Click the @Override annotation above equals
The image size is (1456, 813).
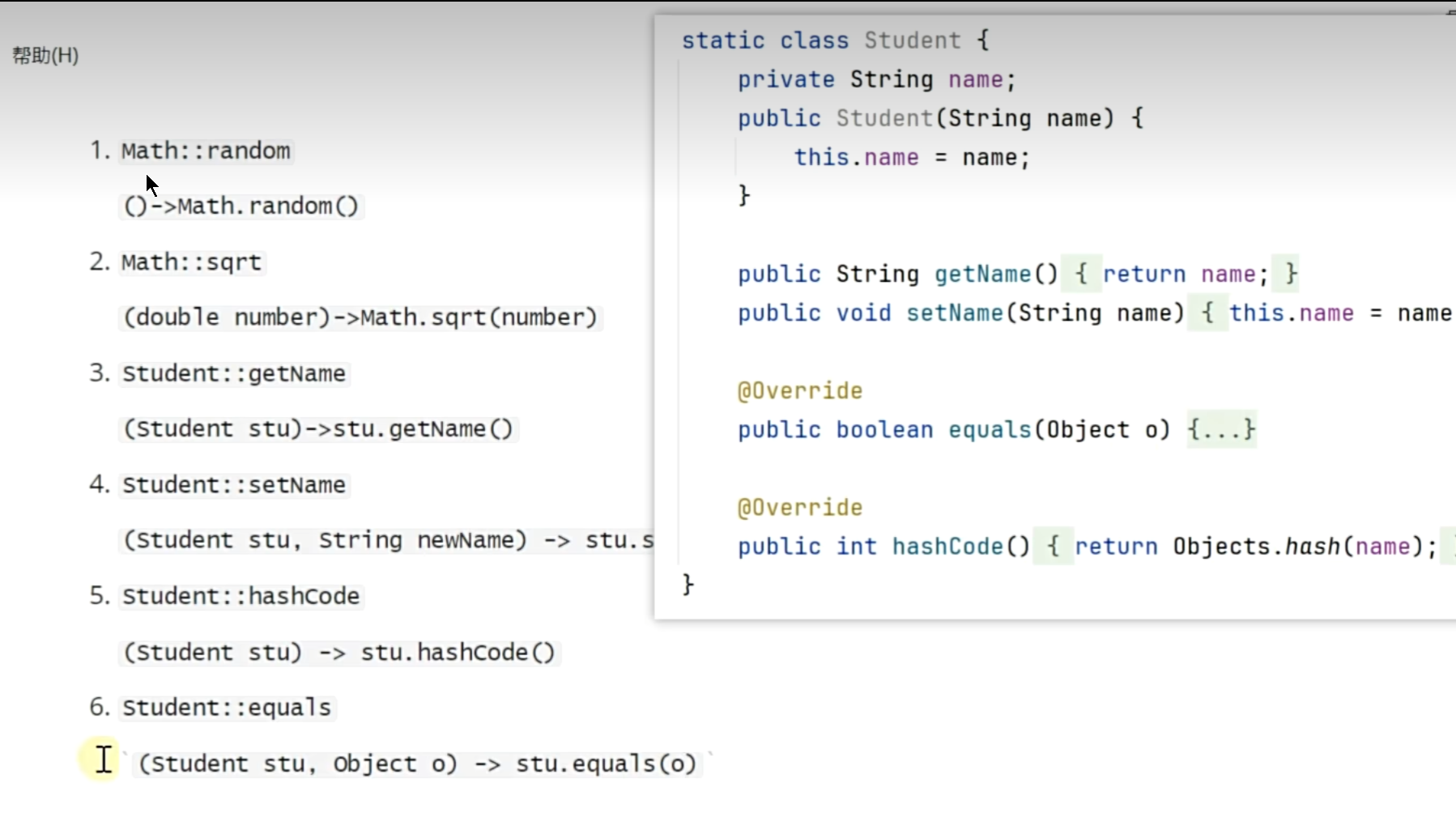pos(800,390)
